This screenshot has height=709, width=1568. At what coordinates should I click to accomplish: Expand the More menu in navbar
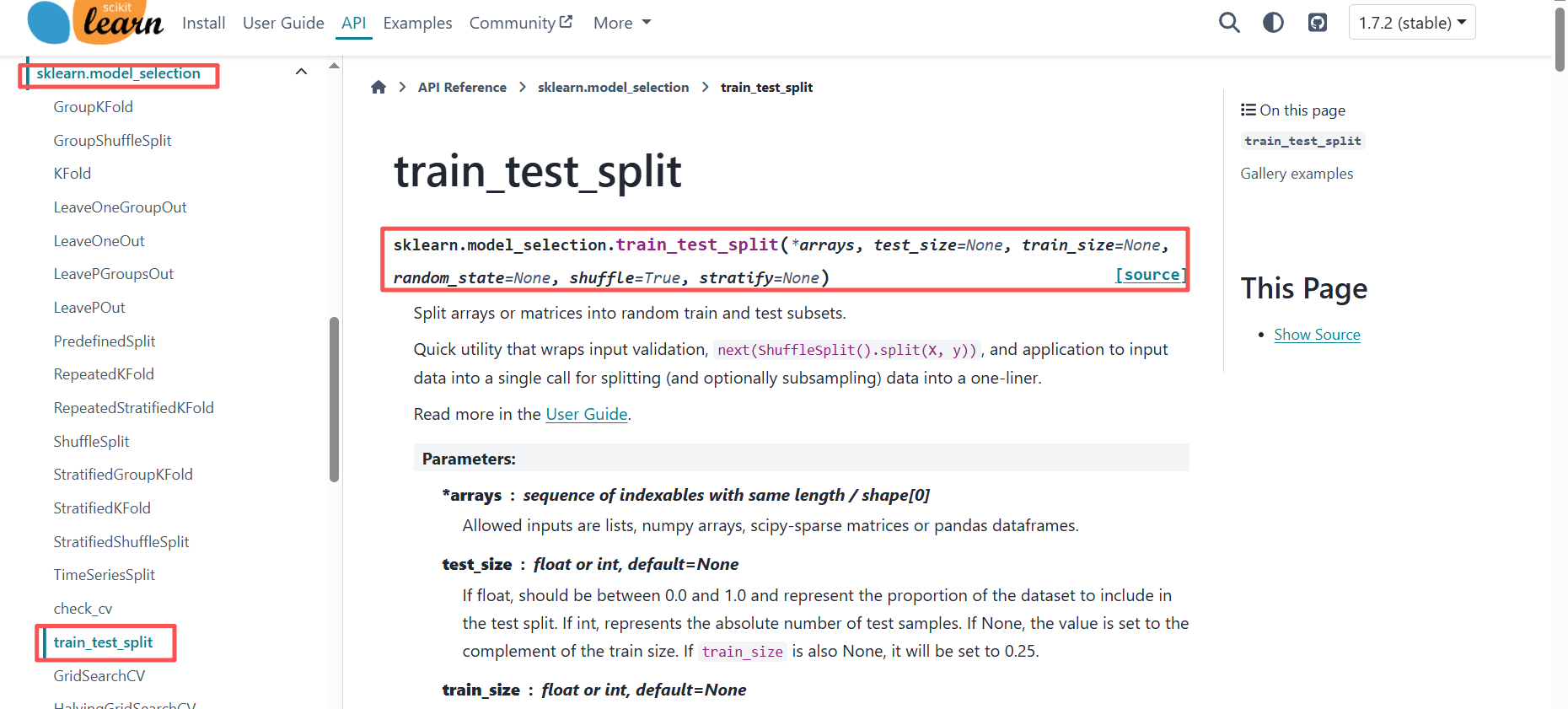tap(622, 23)
